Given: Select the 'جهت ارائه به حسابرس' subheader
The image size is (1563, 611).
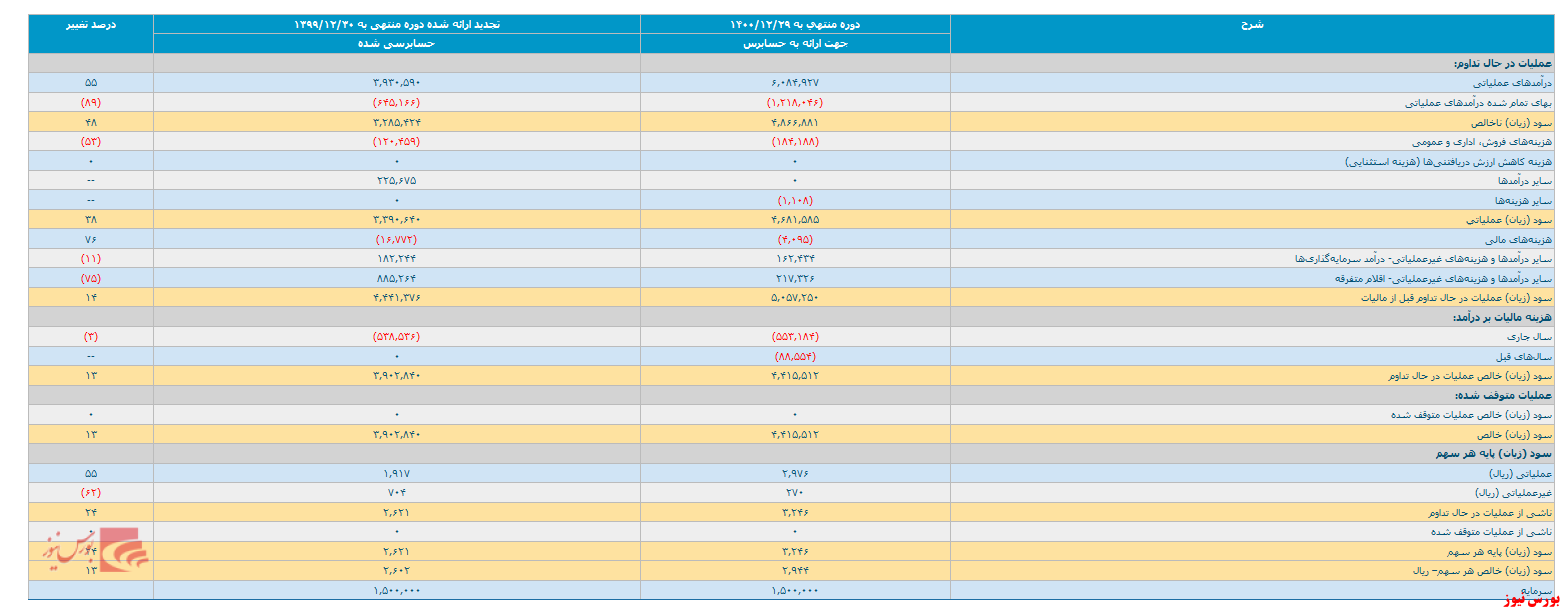Looking at the screenshot, I should [x=795, y=44].
